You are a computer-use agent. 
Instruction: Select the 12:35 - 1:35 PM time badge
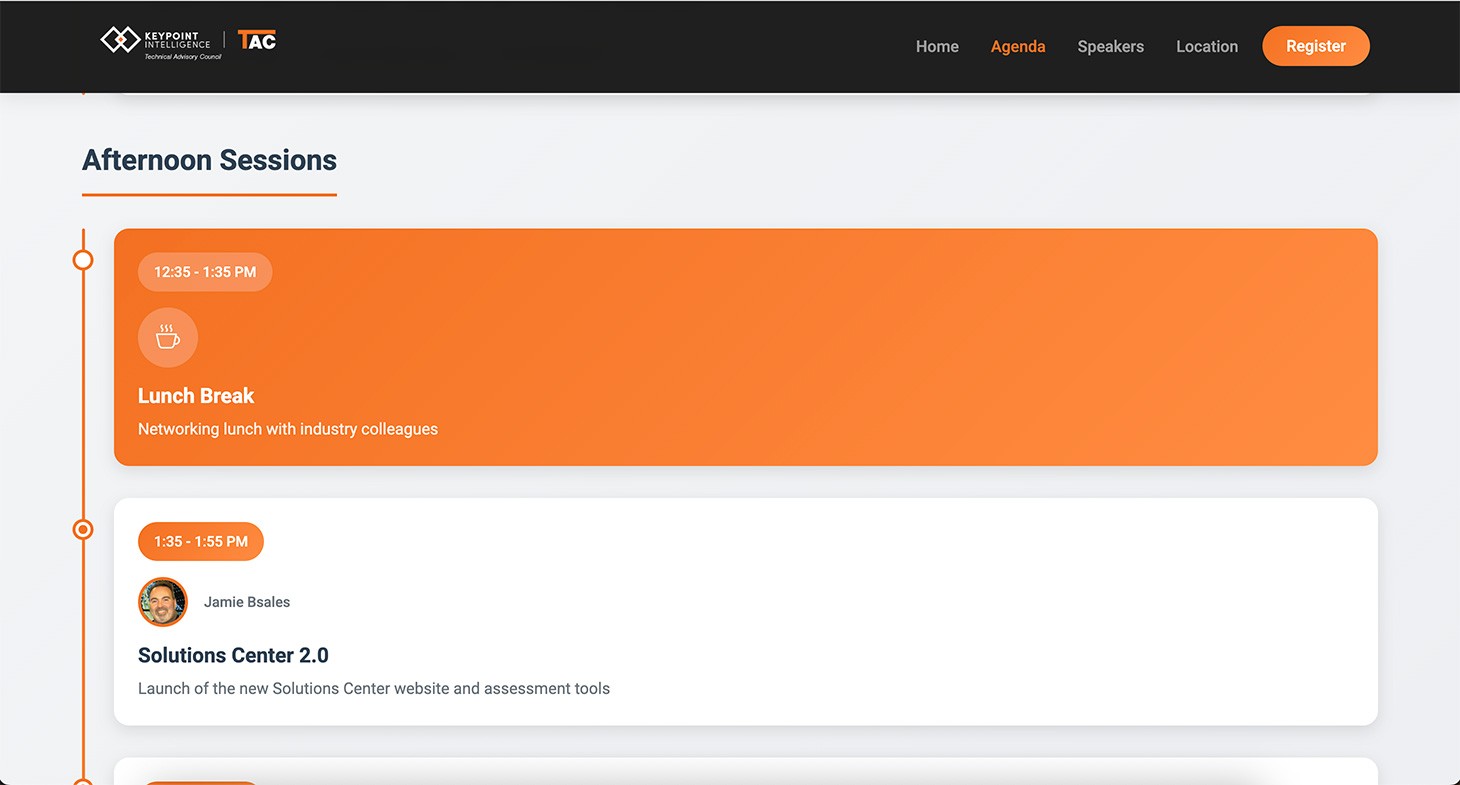coord(205,272)
